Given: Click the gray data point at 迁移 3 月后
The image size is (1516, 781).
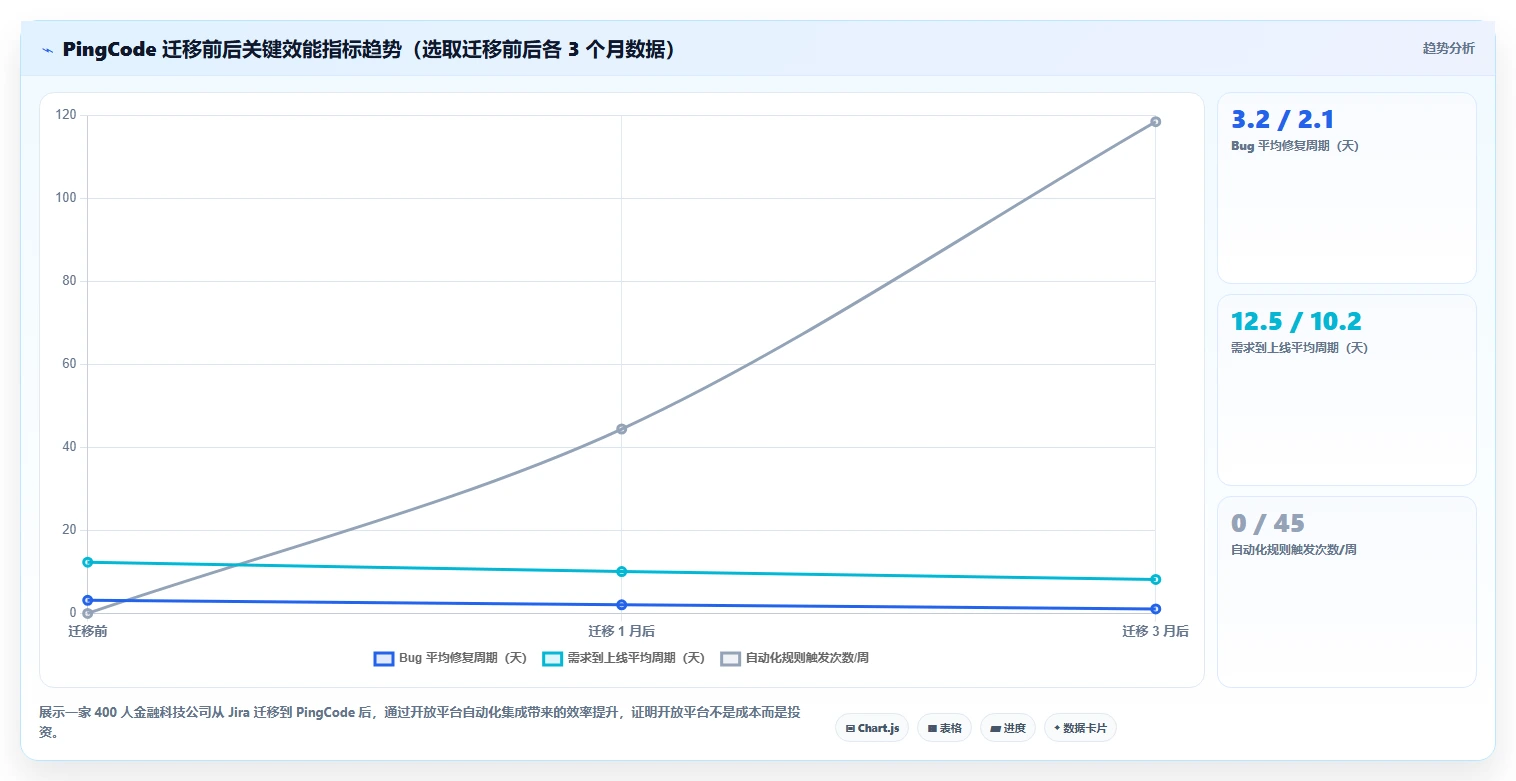Looking at the screenshot, I should [1155, 122].
